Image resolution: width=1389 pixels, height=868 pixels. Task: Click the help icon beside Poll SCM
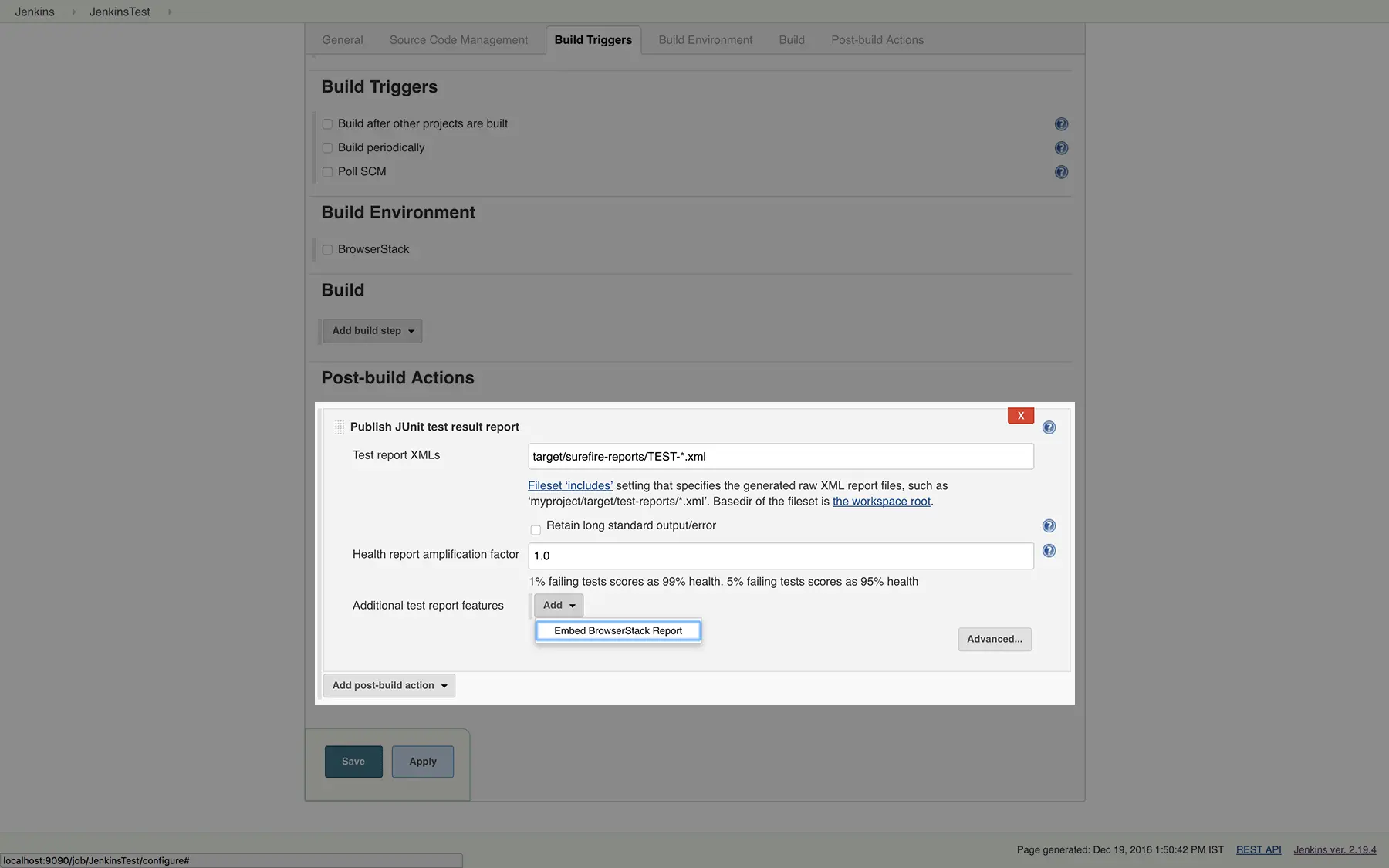click(x=1061, y=171)
